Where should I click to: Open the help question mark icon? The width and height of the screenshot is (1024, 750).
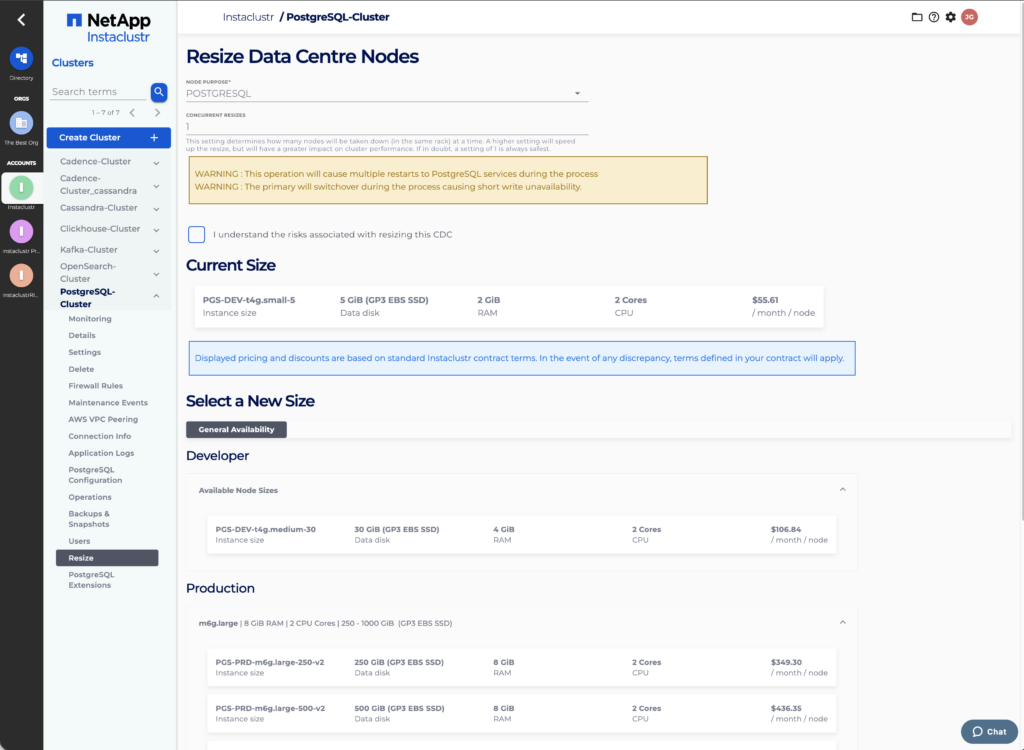pyautogui.click(x=933, y=17)
